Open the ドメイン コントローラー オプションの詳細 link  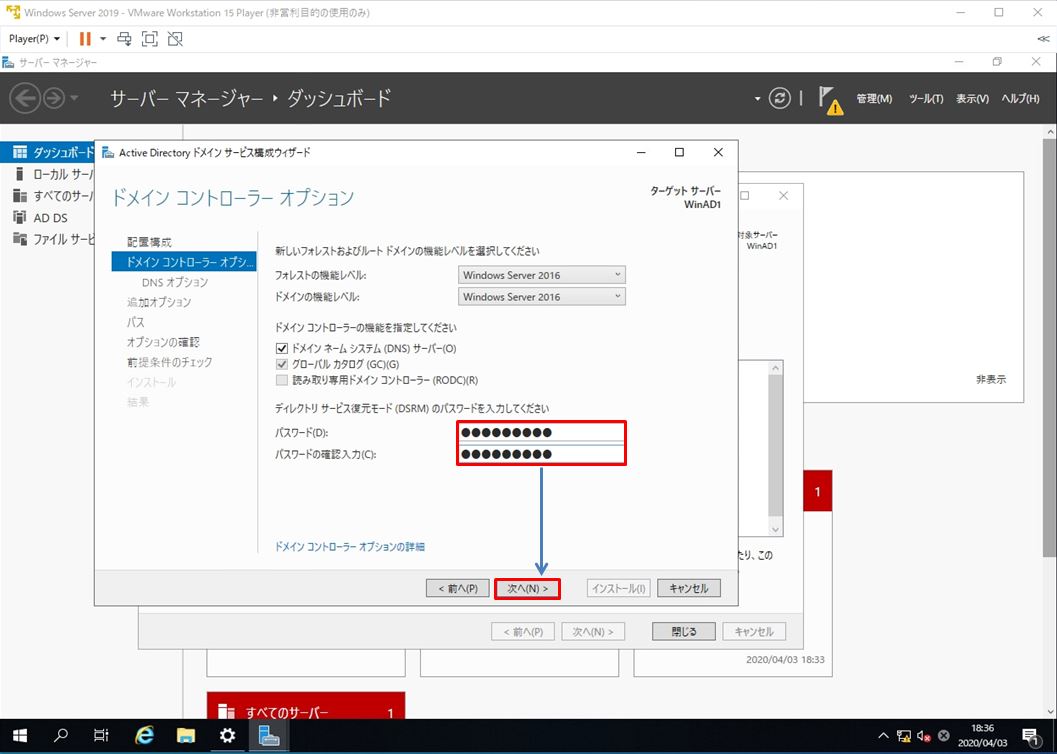coord(350,546)
